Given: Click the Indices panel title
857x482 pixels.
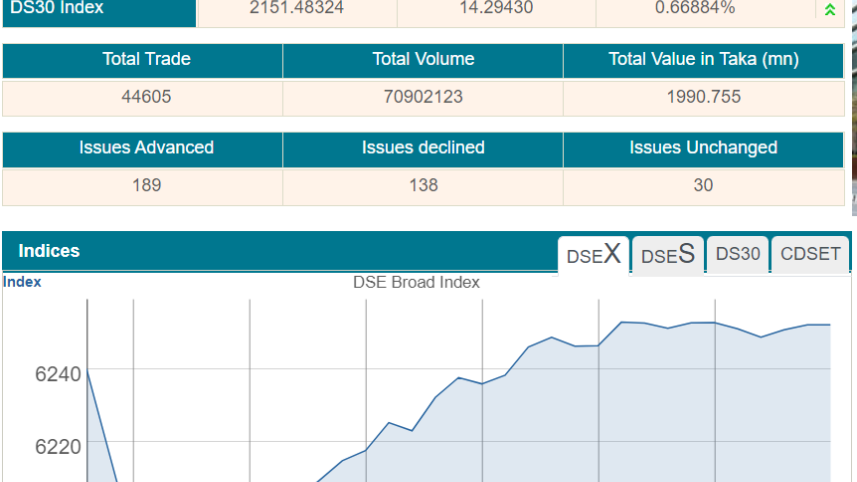Looking at the screenshot, I should tap(49, 251).
